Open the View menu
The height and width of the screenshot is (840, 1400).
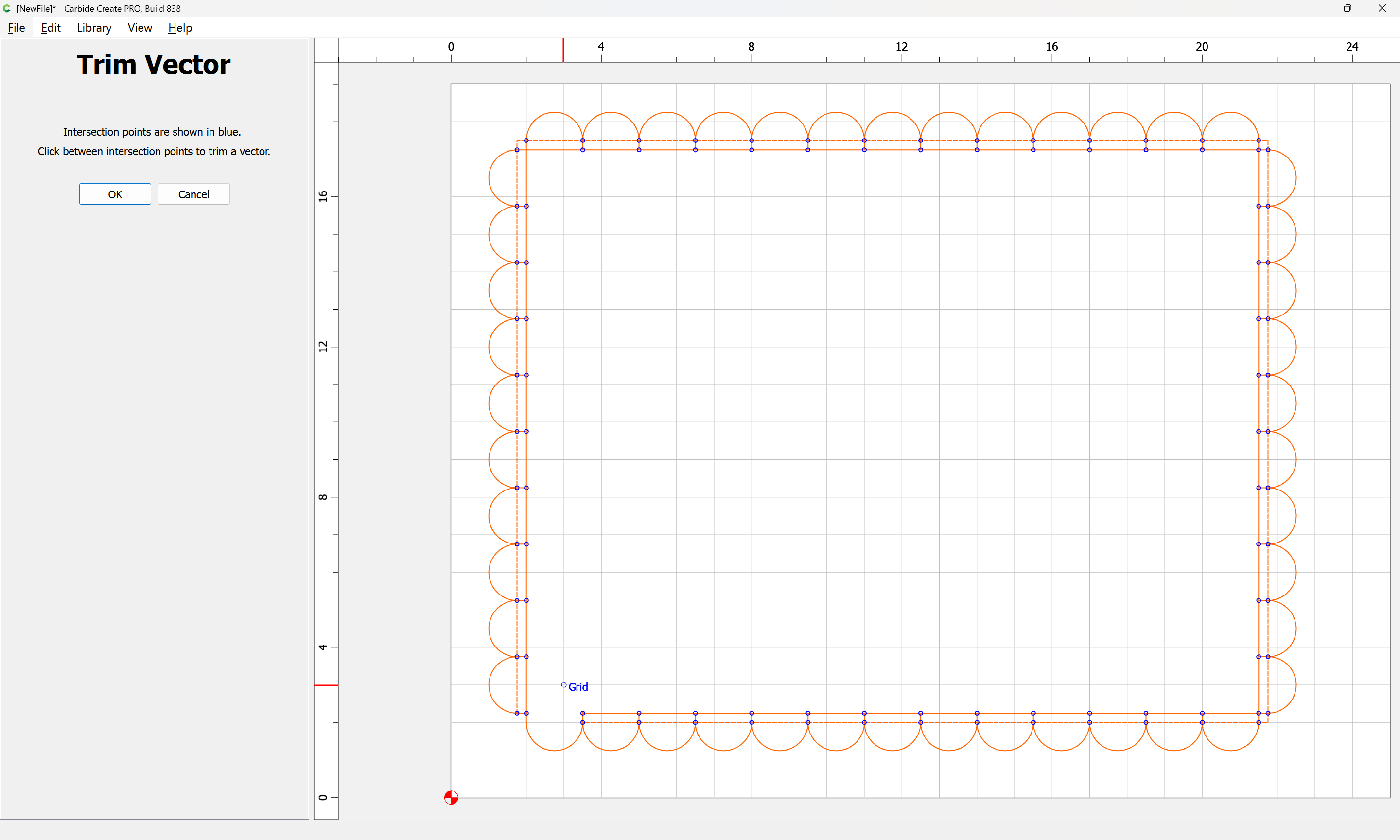[x=139, y=28]
